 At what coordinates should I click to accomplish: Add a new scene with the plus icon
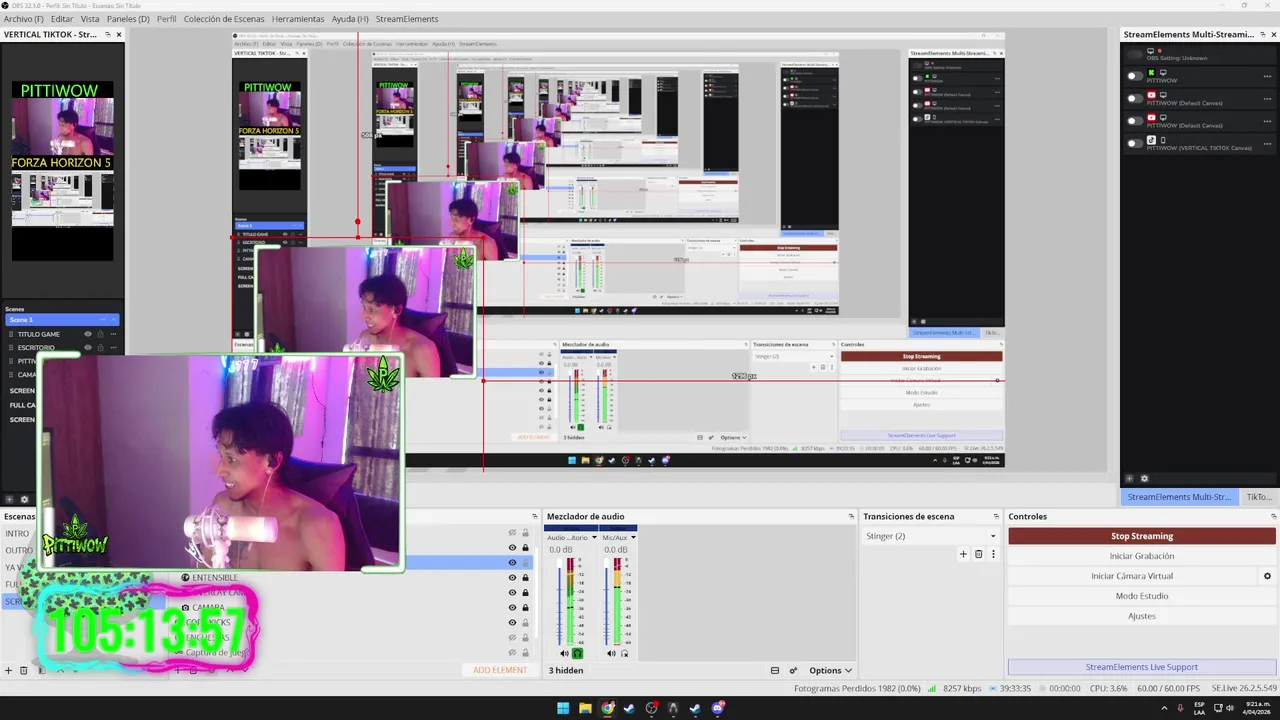[x=9, y=670]
